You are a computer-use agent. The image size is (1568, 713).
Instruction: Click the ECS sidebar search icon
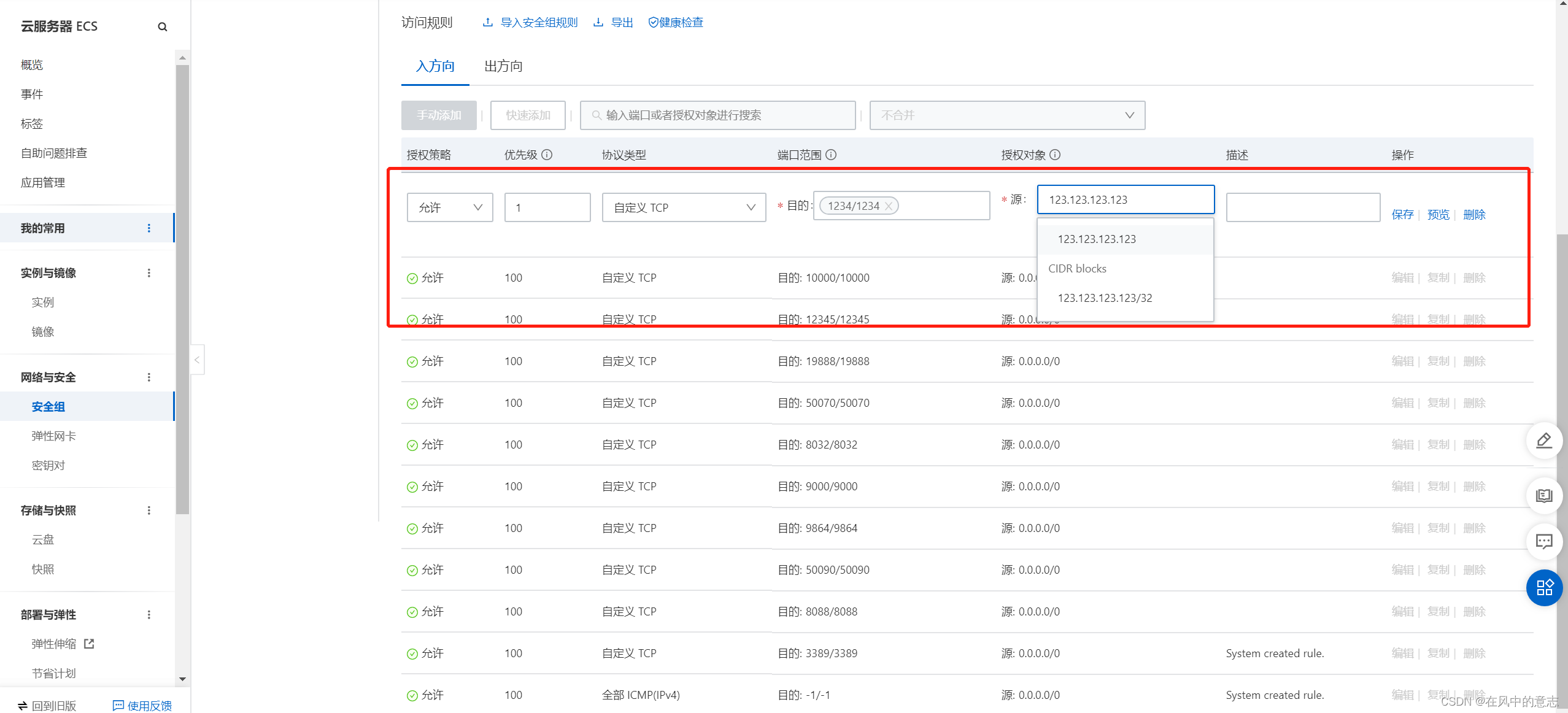point(163,26)
